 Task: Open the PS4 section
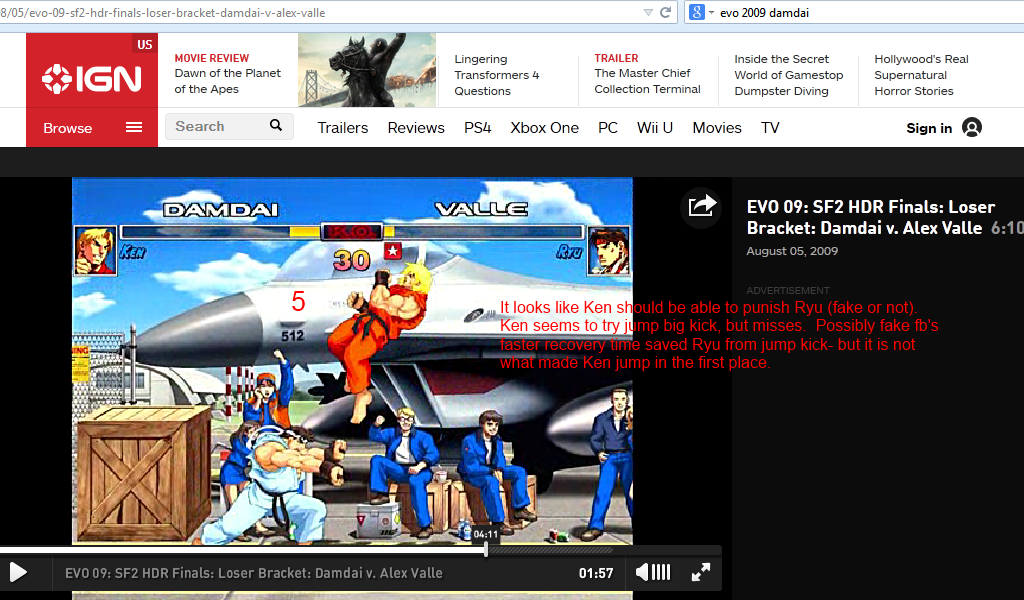tap(477, 128)
